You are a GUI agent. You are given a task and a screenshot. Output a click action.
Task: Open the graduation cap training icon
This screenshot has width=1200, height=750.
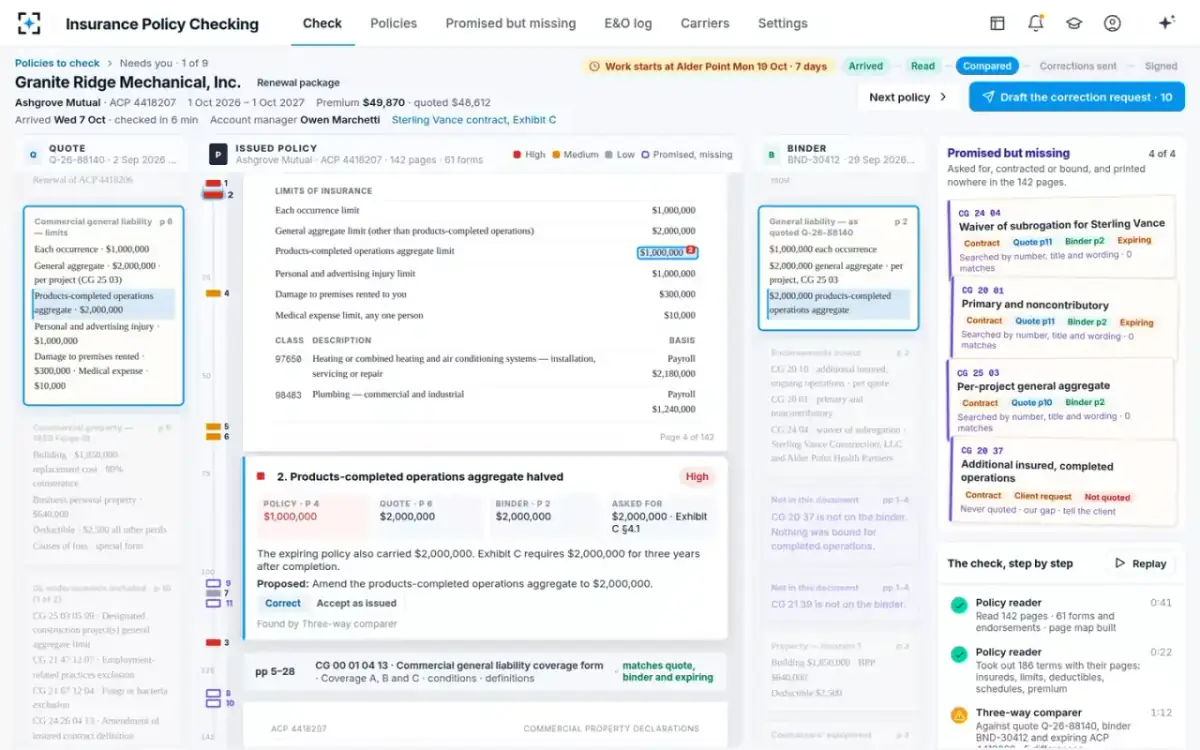pos(1073,23)
